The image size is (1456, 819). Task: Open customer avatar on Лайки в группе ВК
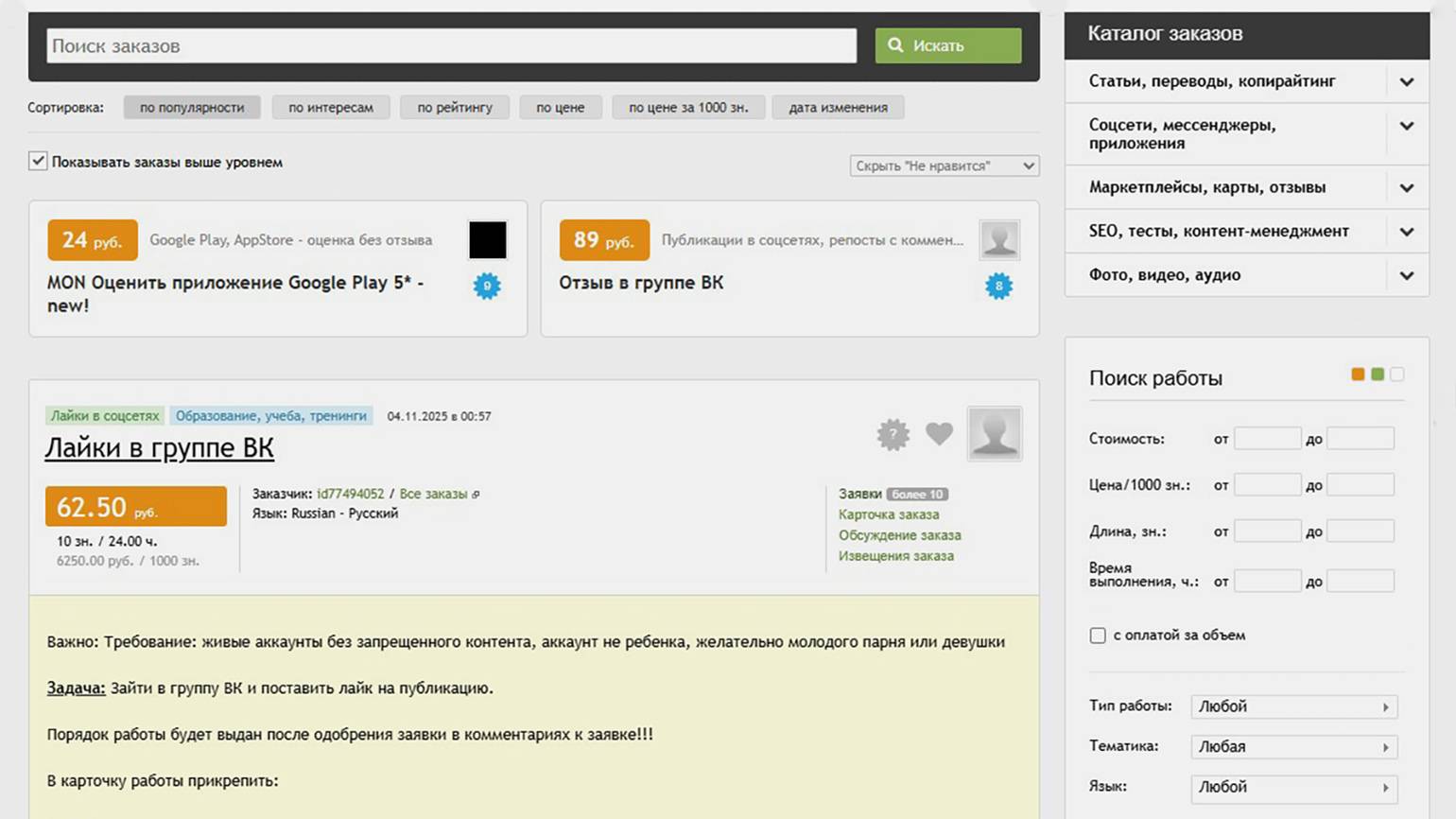pos(995,434)
